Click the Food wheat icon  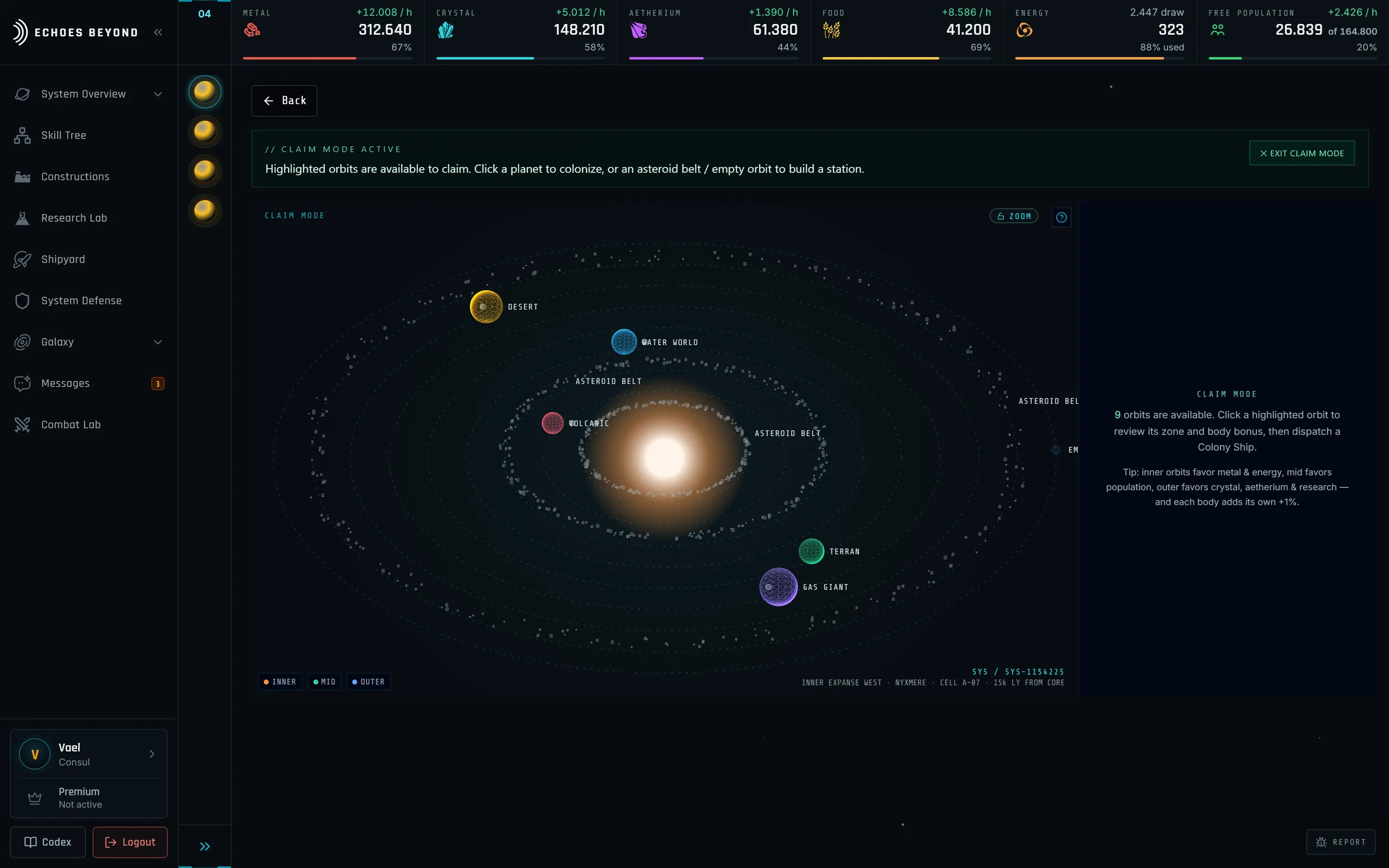click(x=832, y=30)
